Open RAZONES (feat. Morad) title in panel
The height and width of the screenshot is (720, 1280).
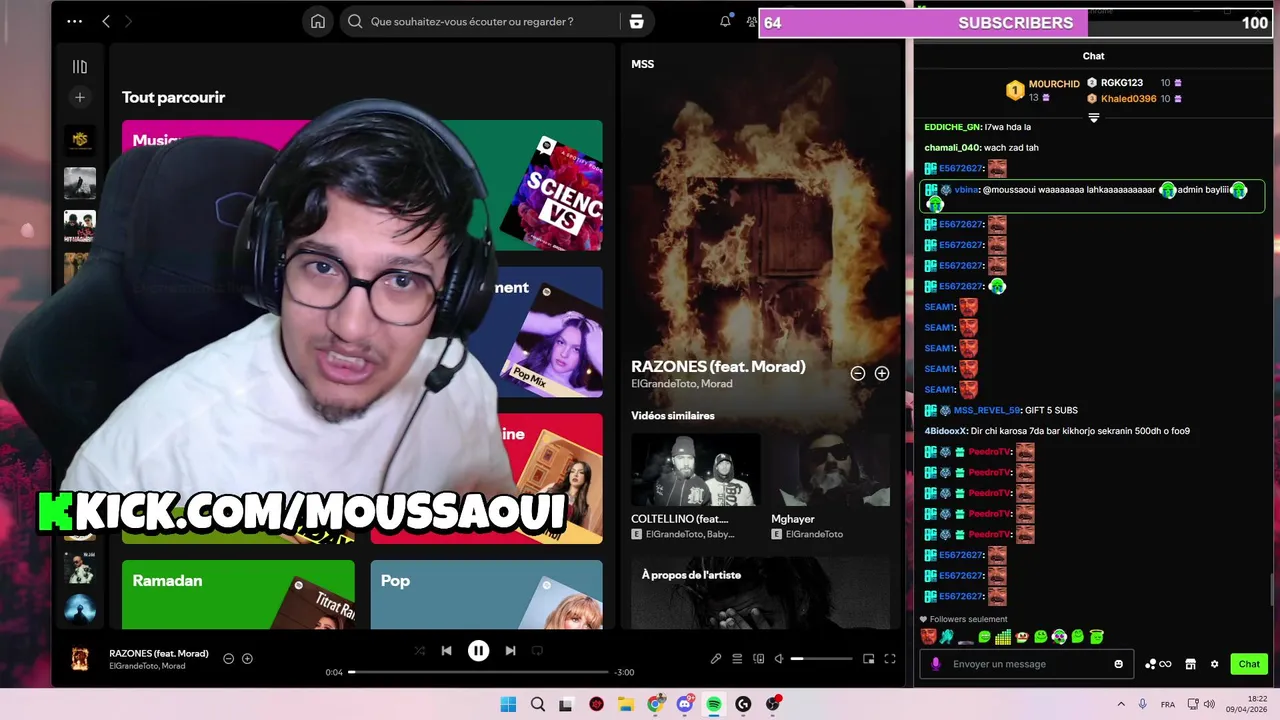718,366
